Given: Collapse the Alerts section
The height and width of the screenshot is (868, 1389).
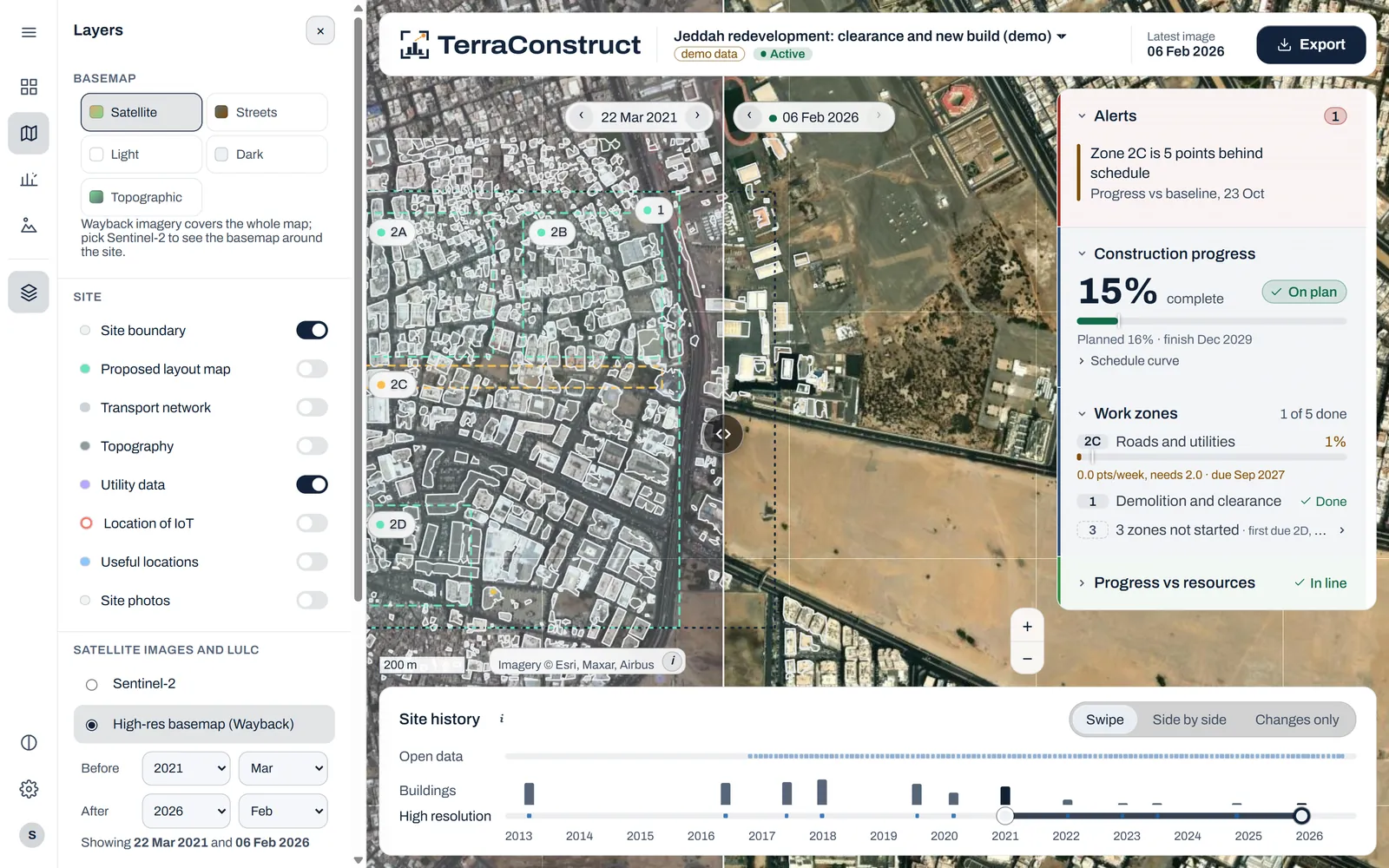Looking at the screenshot, I should coord(1082,116).
